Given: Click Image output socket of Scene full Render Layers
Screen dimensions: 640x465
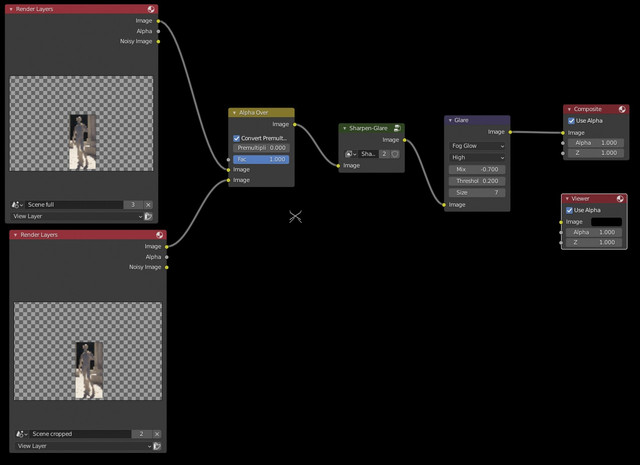Looking at the screenshot, I should click(x=158, y=21).
